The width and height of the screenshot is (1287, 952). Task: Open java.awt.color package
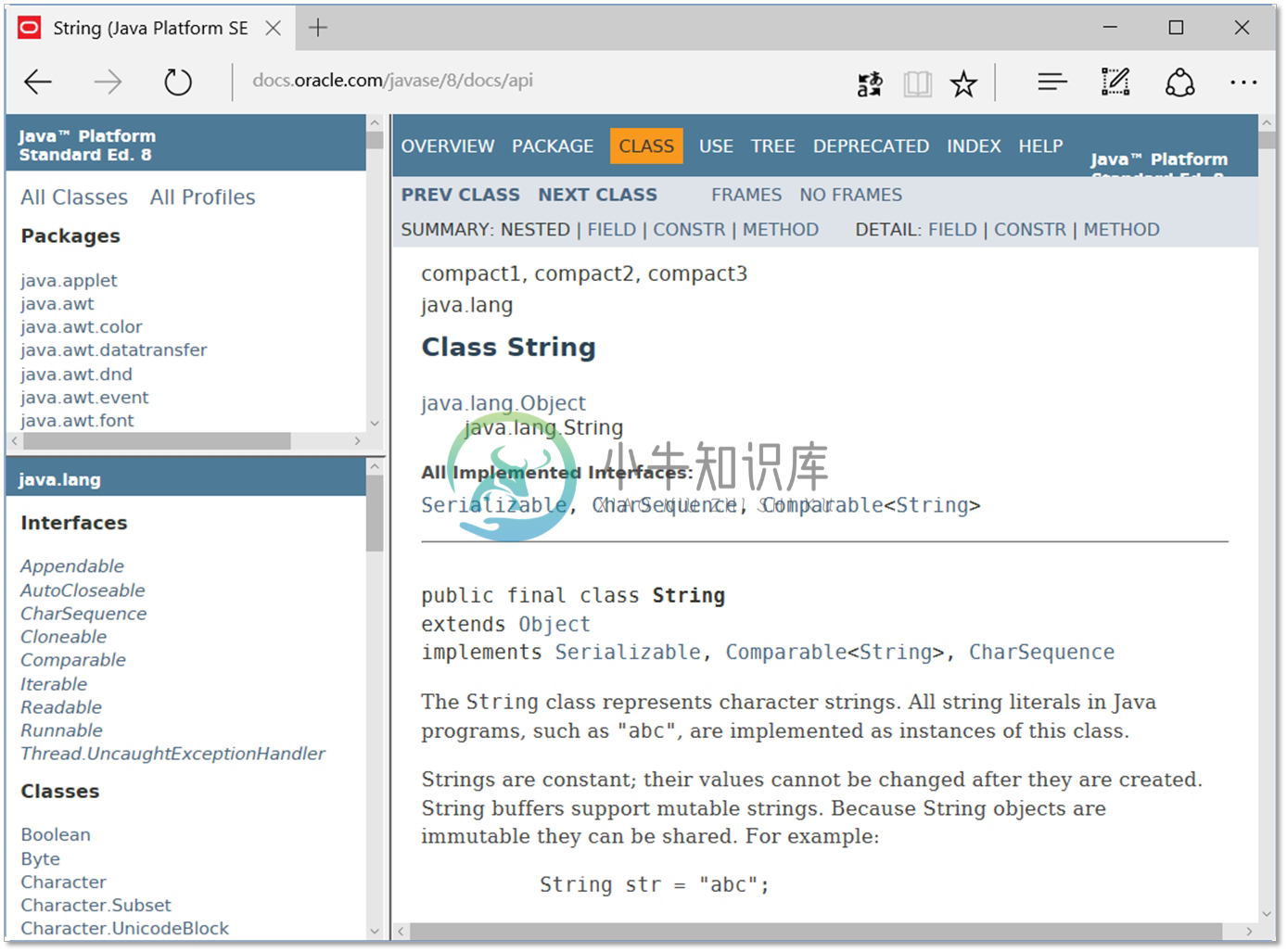tap(82, 327)
